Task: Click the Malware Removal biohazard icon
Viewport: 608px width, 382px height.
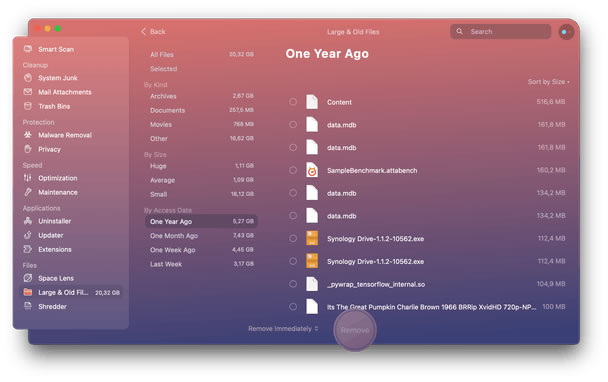Action: point(28,135)
